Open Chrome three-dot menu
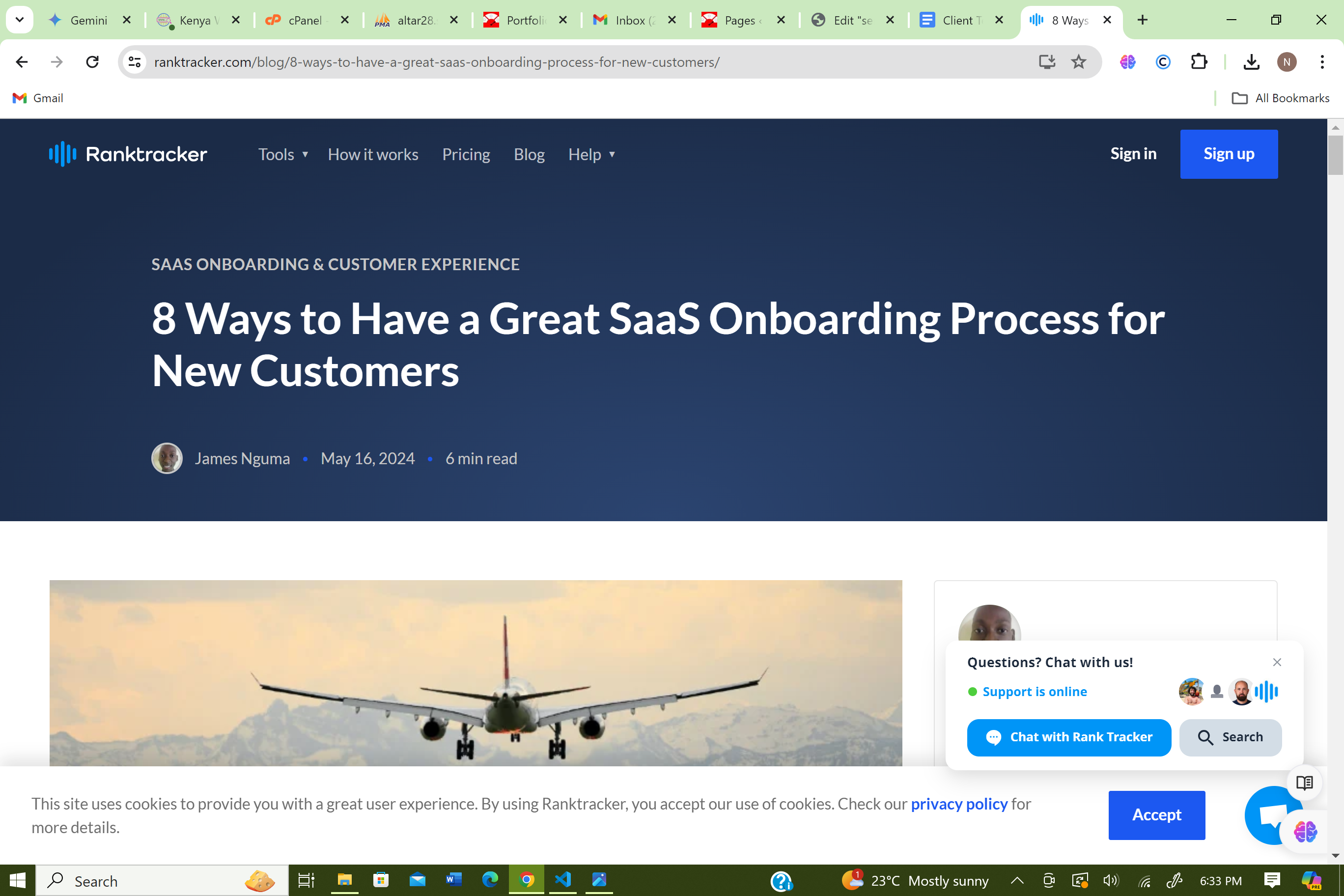The image size is (1344, 896). 1322,62
